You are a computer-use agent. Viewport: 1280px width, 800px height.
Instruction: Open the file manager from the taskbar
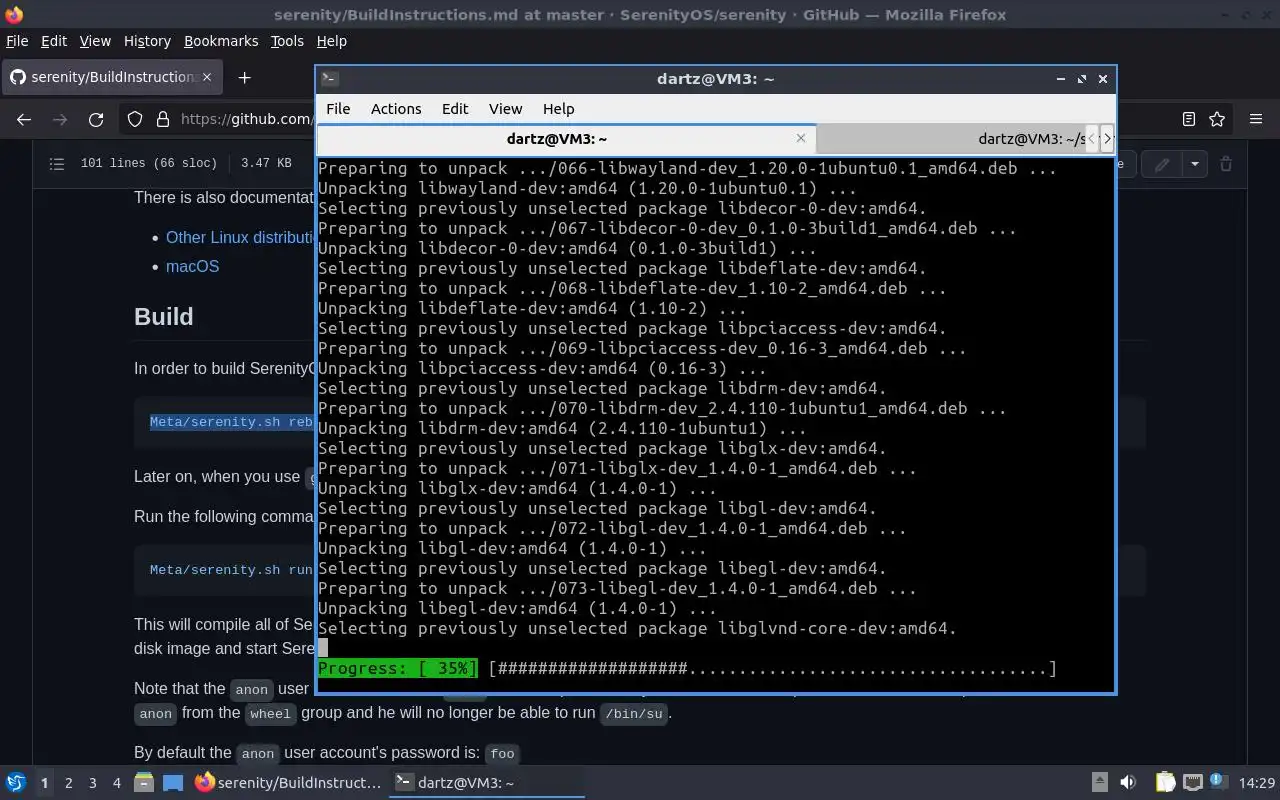coord(144,782)
